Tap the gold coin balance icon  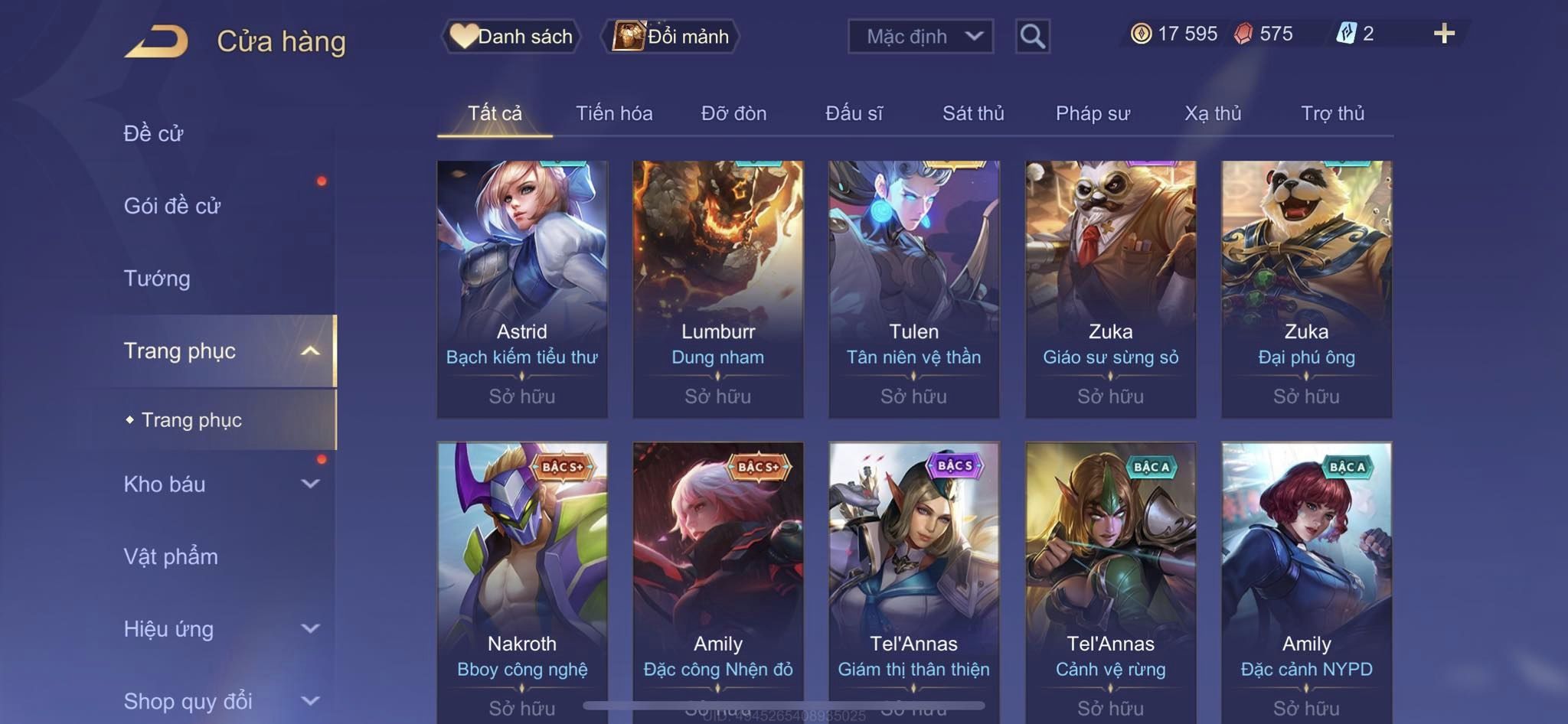[x=1141, y=34]
